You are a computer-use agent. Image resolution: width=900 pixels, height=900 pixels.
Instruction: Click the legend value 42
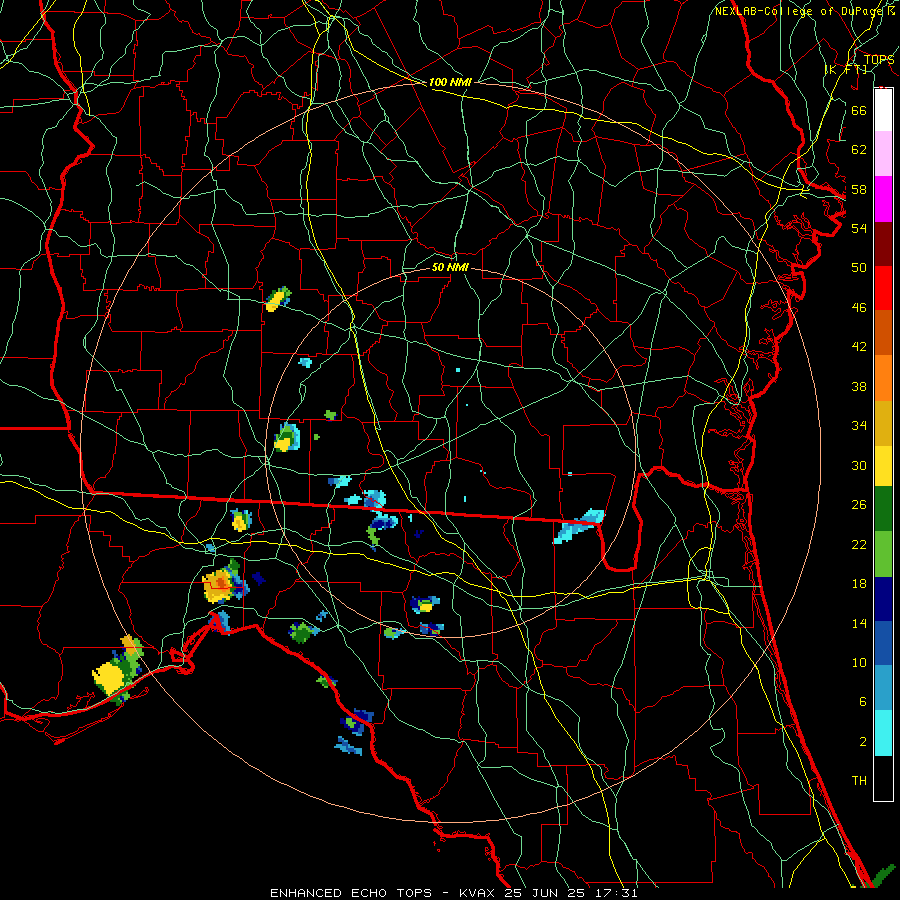[859, 347]
